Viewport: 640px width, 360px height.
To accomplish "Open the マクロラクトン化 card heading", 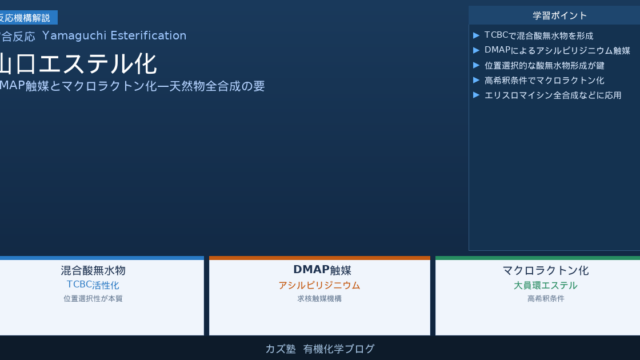I will click(546, 271).
